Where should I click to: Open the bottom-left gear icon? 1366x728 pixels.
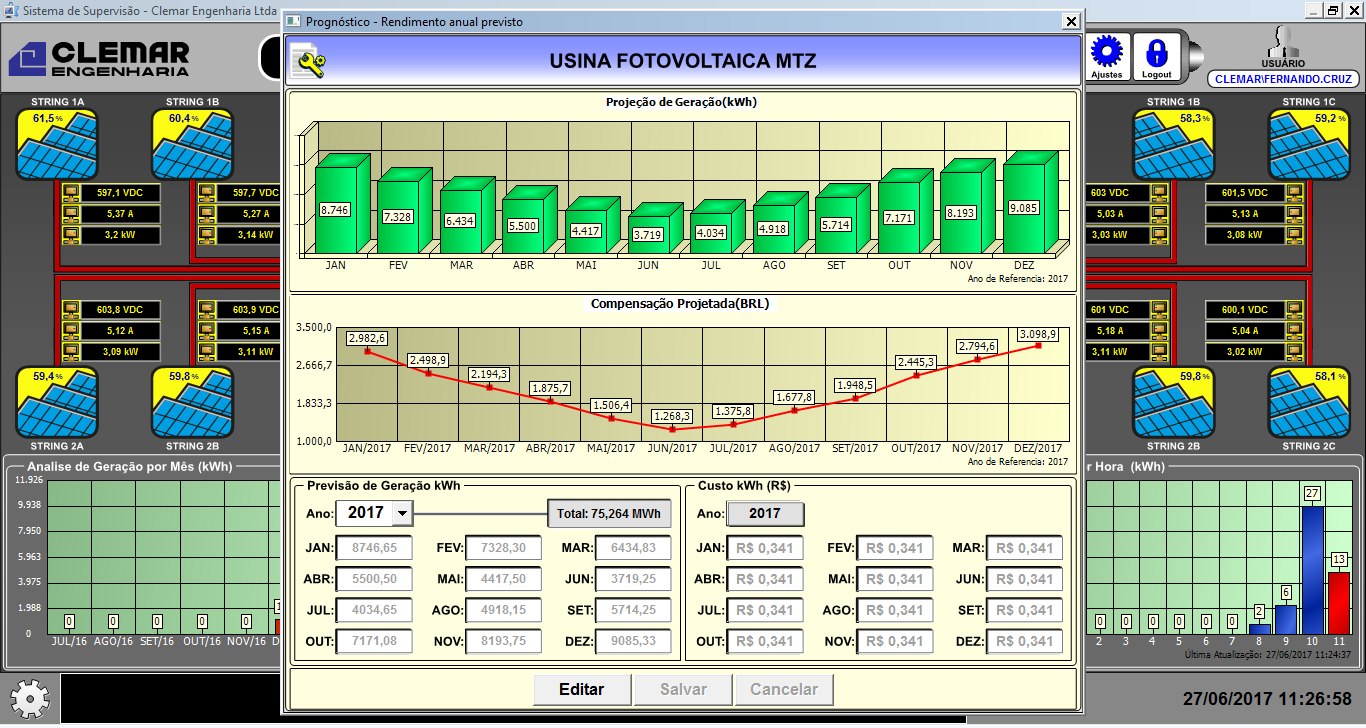pyautogui.click(x=29, y=700)
